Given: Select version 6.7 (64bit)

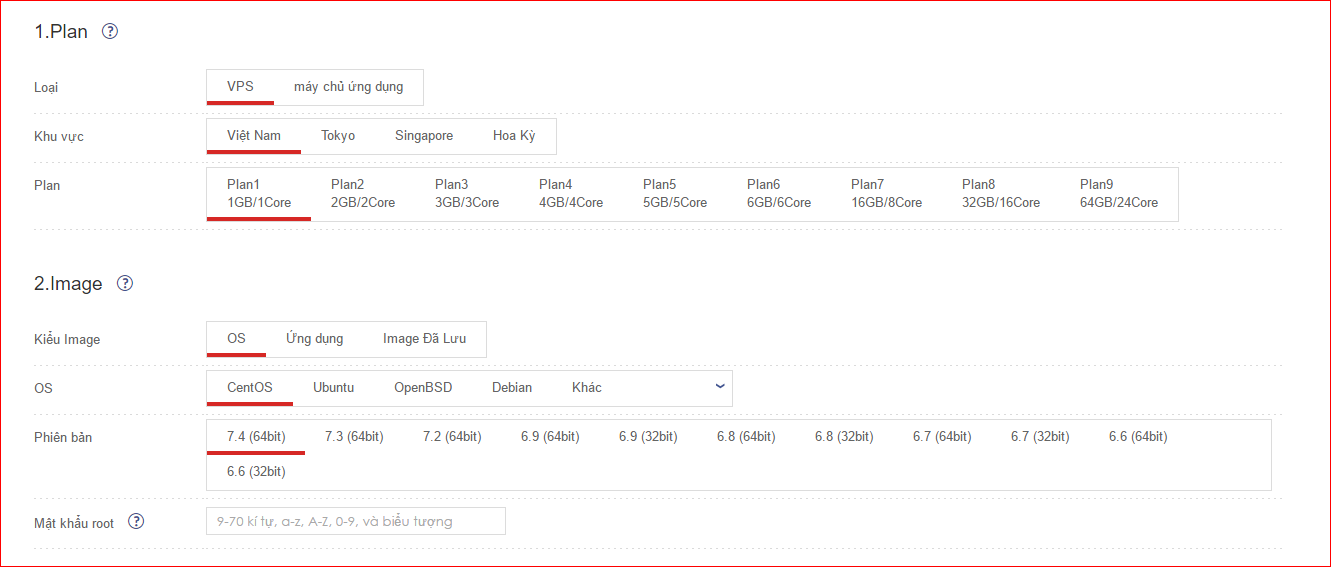Looking at the screenshot, I should point(942,437).
